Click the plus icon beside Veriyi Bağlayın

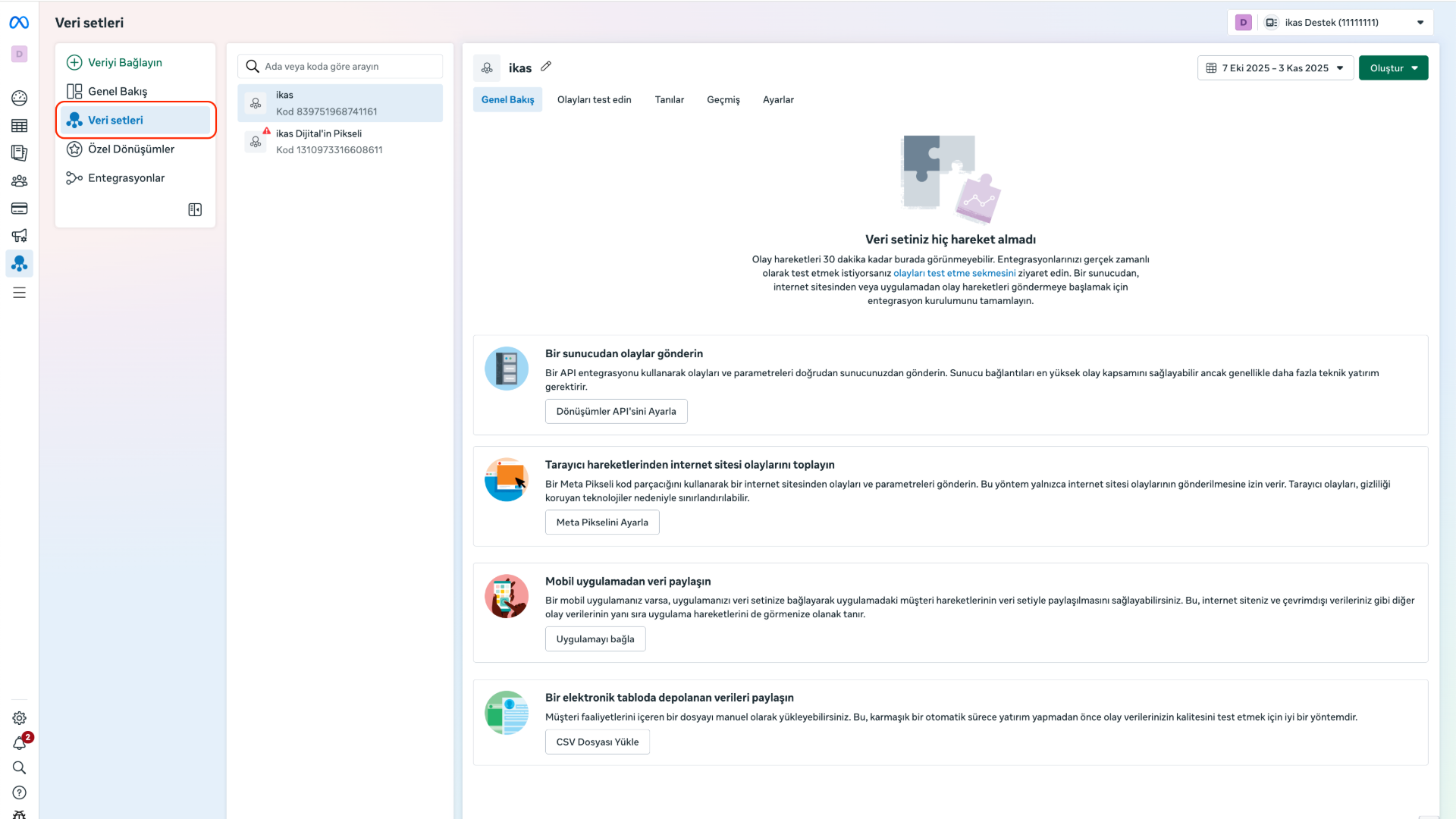74,63
